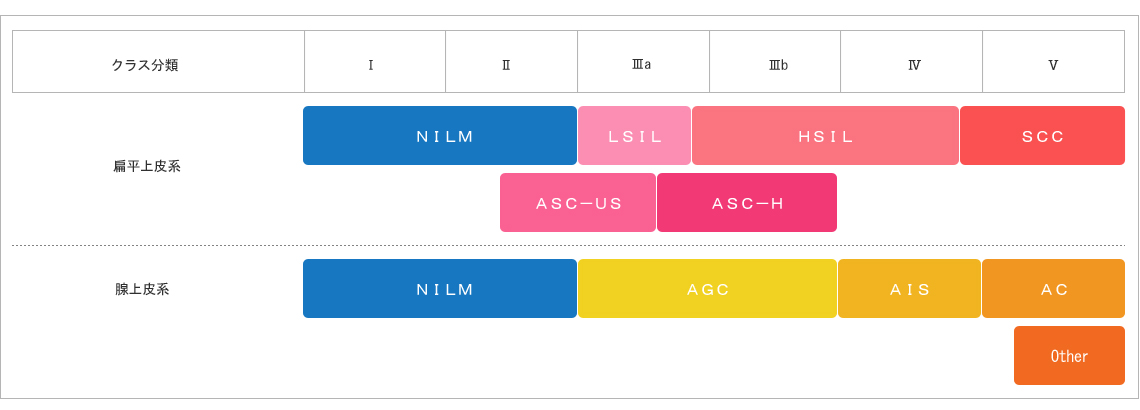Viewport: 1140px width, 410px height.
Task: Click the Other block
Action: coord(1069,355)
